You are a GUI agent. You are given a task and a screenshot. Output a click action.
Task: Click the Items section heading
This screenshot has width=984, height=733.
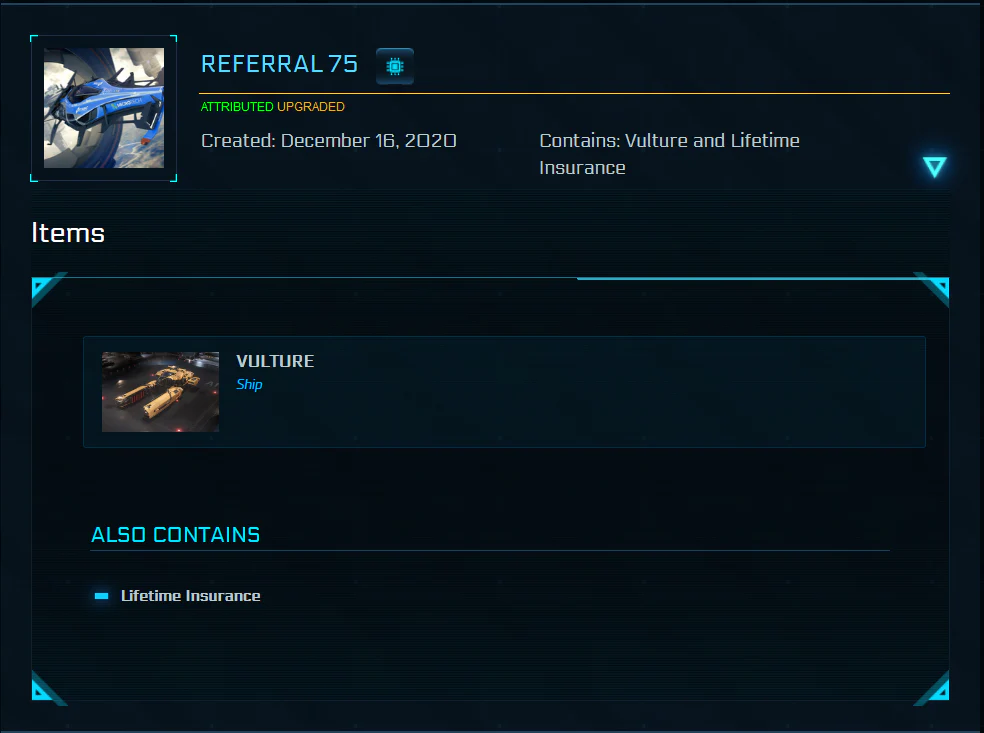(x=68, y=233)
